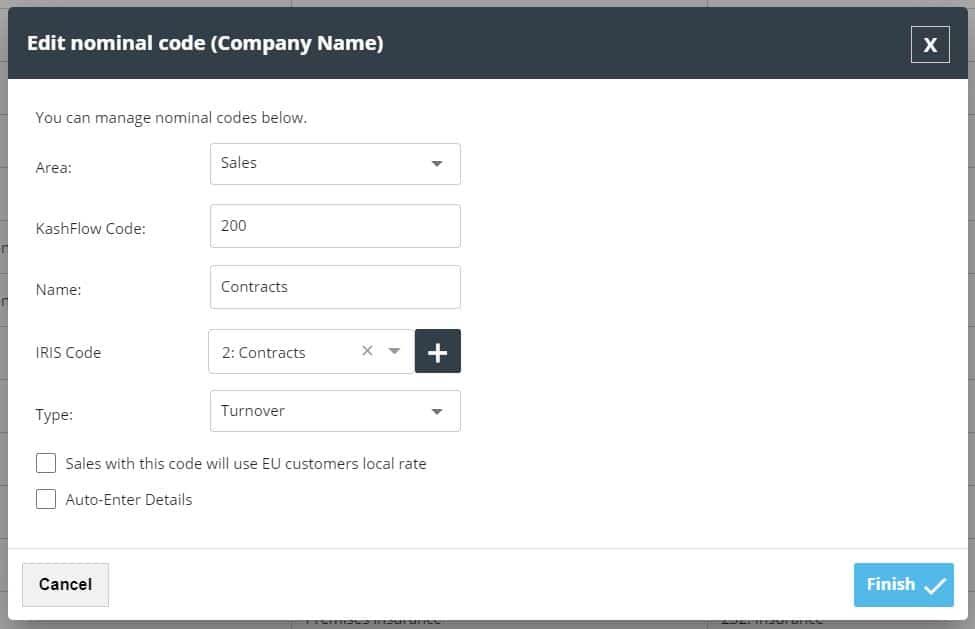975x629 pixels.
Task: Click the Type field's caret arrow
Action: tap(437, 411)
